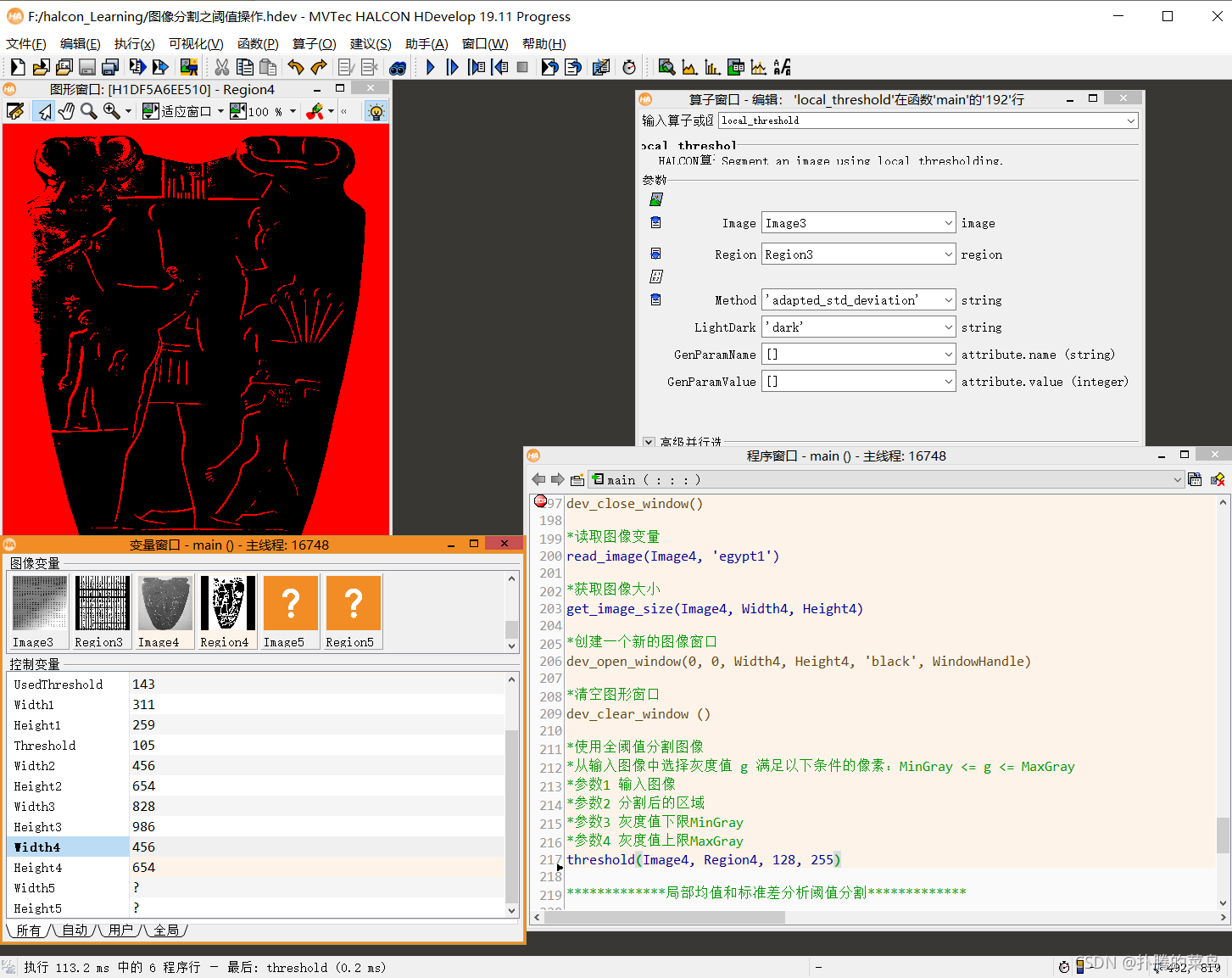Select the Image4 thumbnail in variable window
This screenshot has height=978, width=1232.
click(164, 612)
